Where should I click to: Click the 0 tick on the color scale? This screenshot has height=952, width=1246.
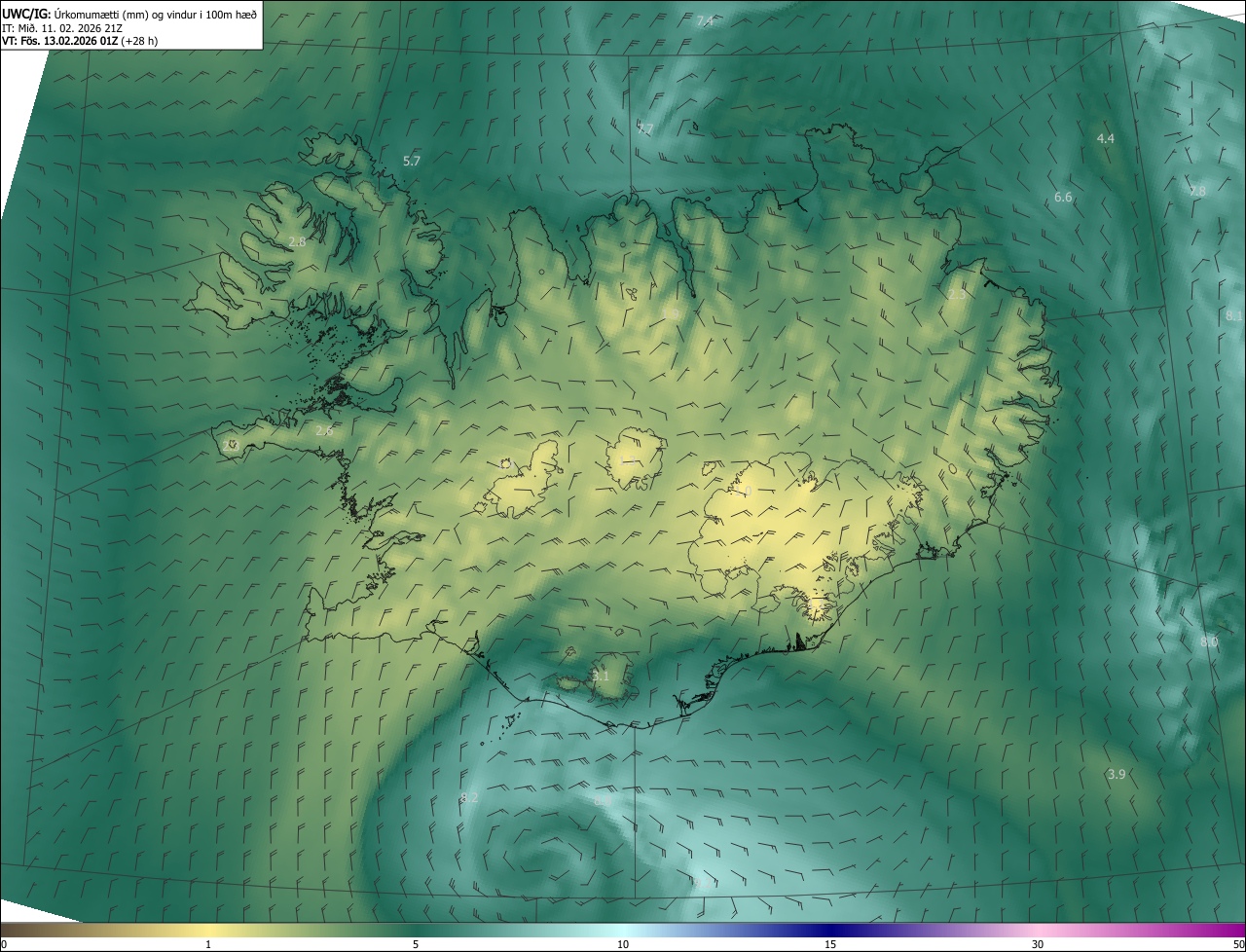coord(4,944)
